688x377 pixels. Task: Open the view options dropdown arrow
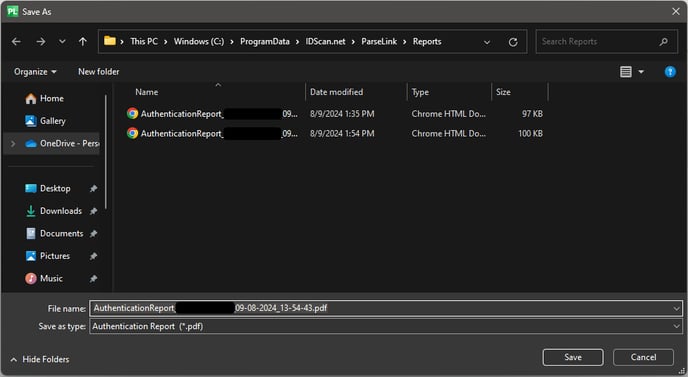[x=641, y=72]
